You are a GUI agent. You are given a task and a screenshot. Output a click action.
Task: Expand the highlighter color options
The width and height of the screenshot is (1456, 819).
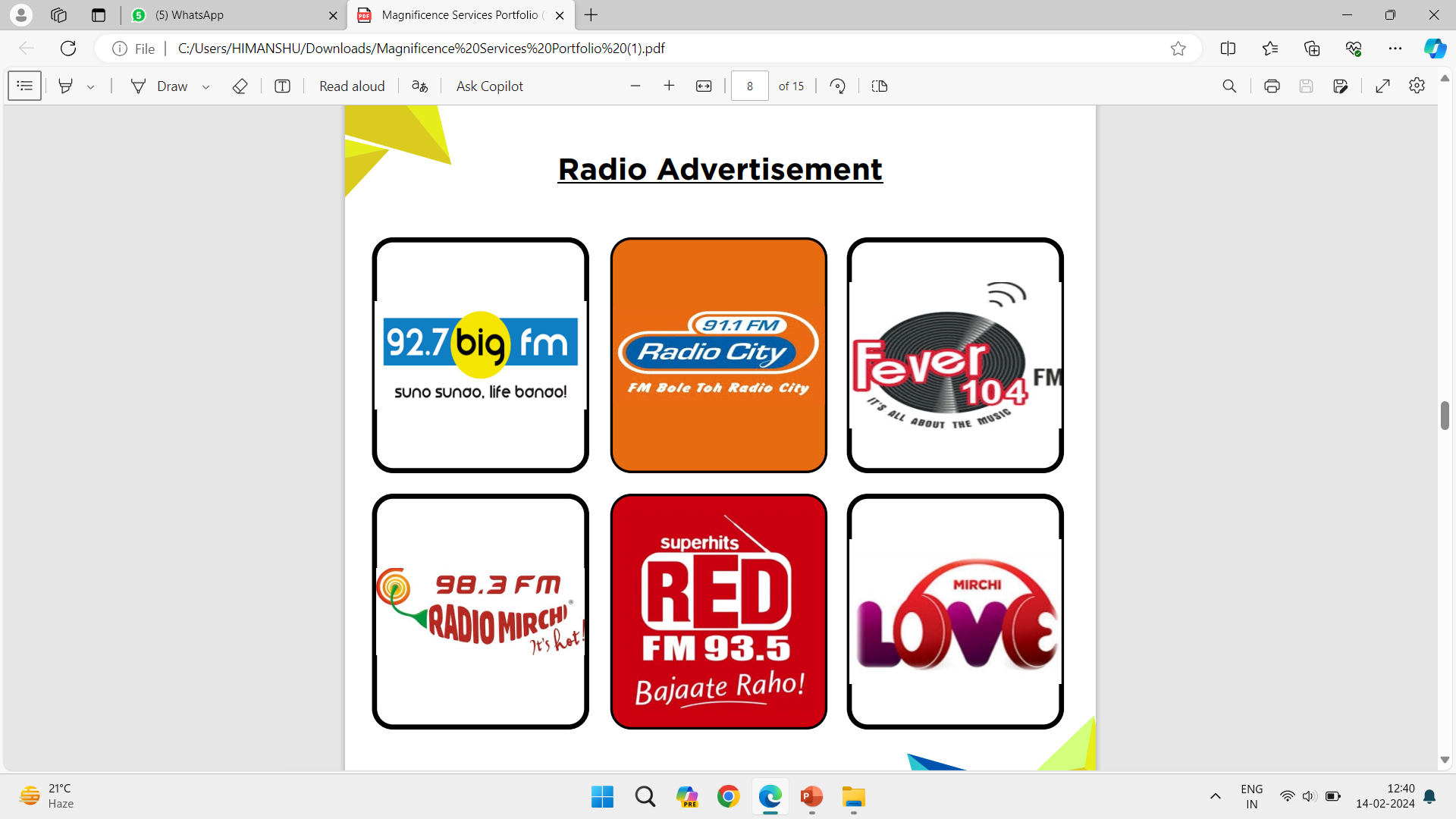[x=91, y=86]
